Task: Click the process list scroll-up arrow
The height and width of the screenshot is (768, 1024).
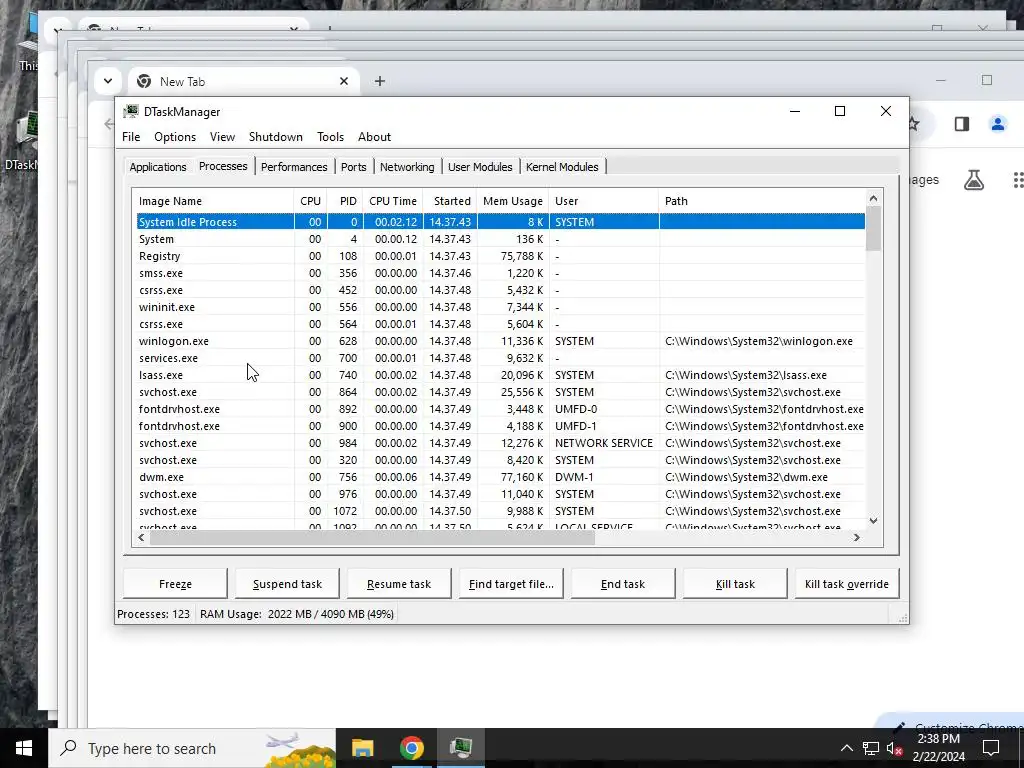Action: click(x=873, y=198)
